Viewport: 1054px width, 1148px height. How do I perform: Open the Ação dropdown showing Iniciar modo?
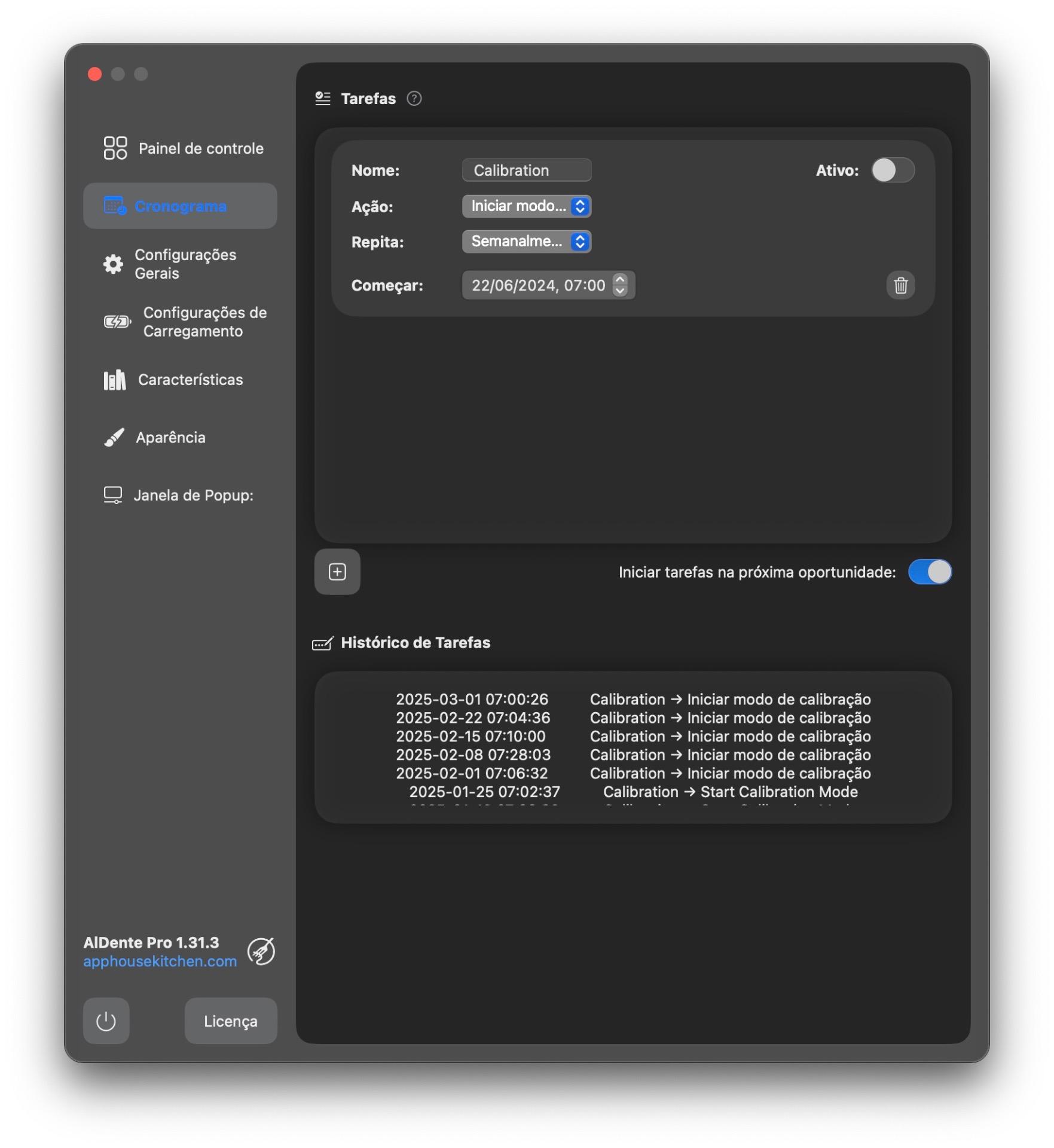[x=526, y=206]
